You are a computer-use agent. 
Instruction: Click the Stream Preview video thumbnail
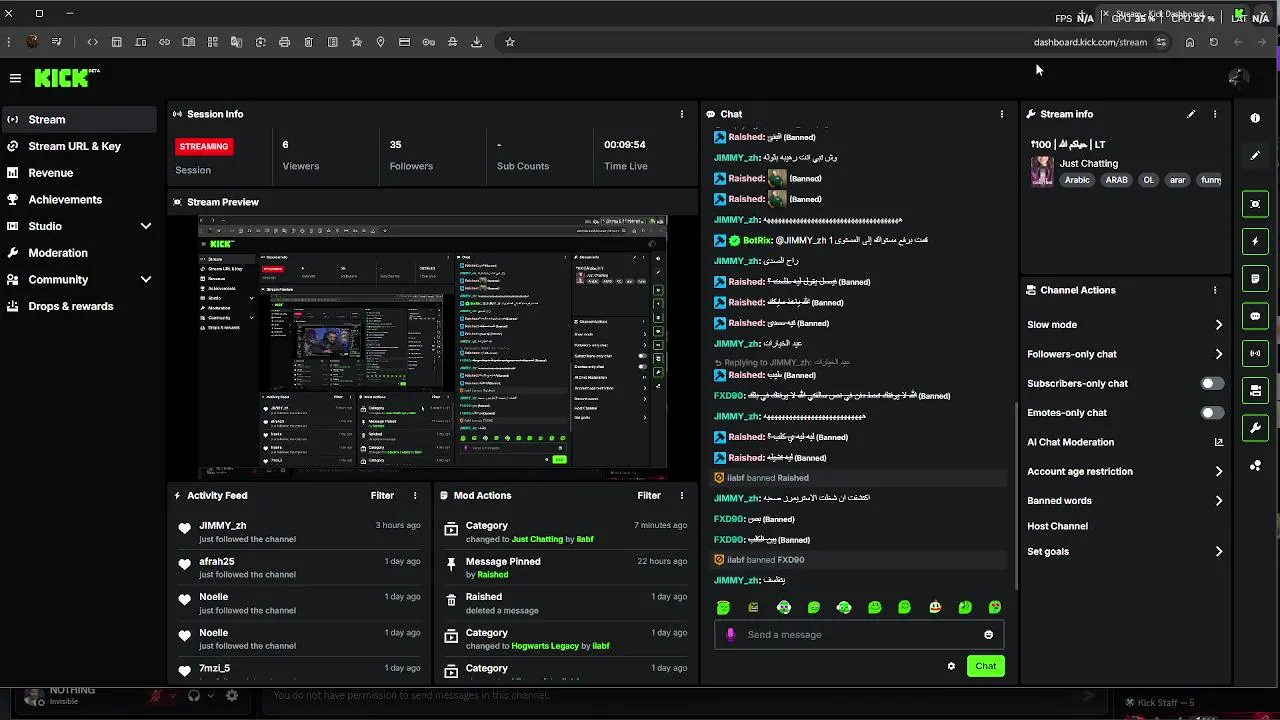point(432,346)
